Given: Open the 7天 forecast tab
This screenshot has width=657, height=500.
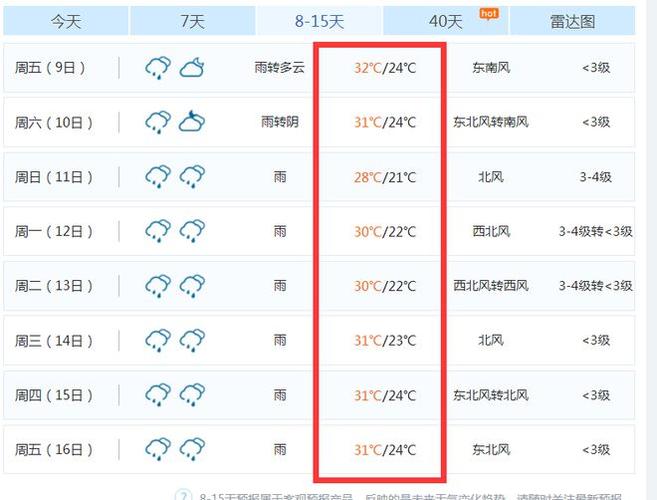Looking at the screenshot, I should (193, 21).
